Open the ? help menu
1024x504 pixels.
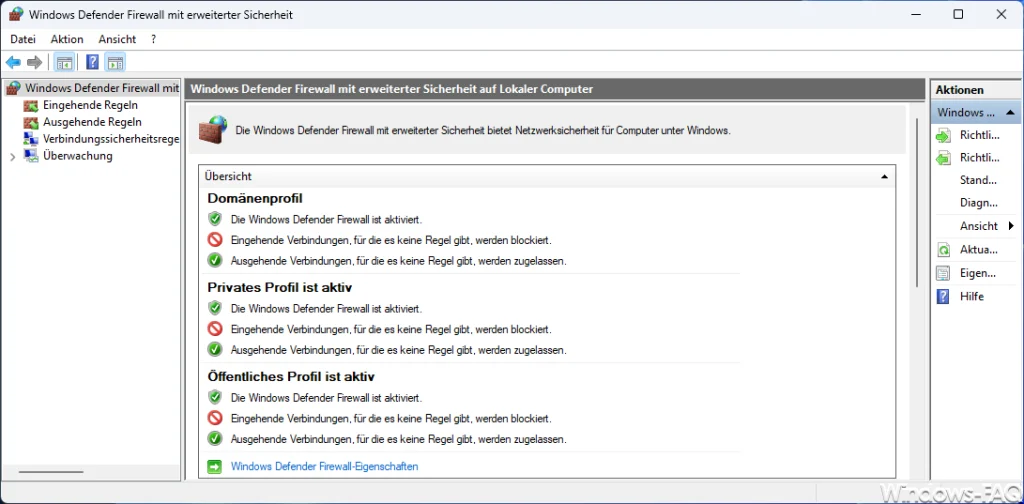coord(153,39)
